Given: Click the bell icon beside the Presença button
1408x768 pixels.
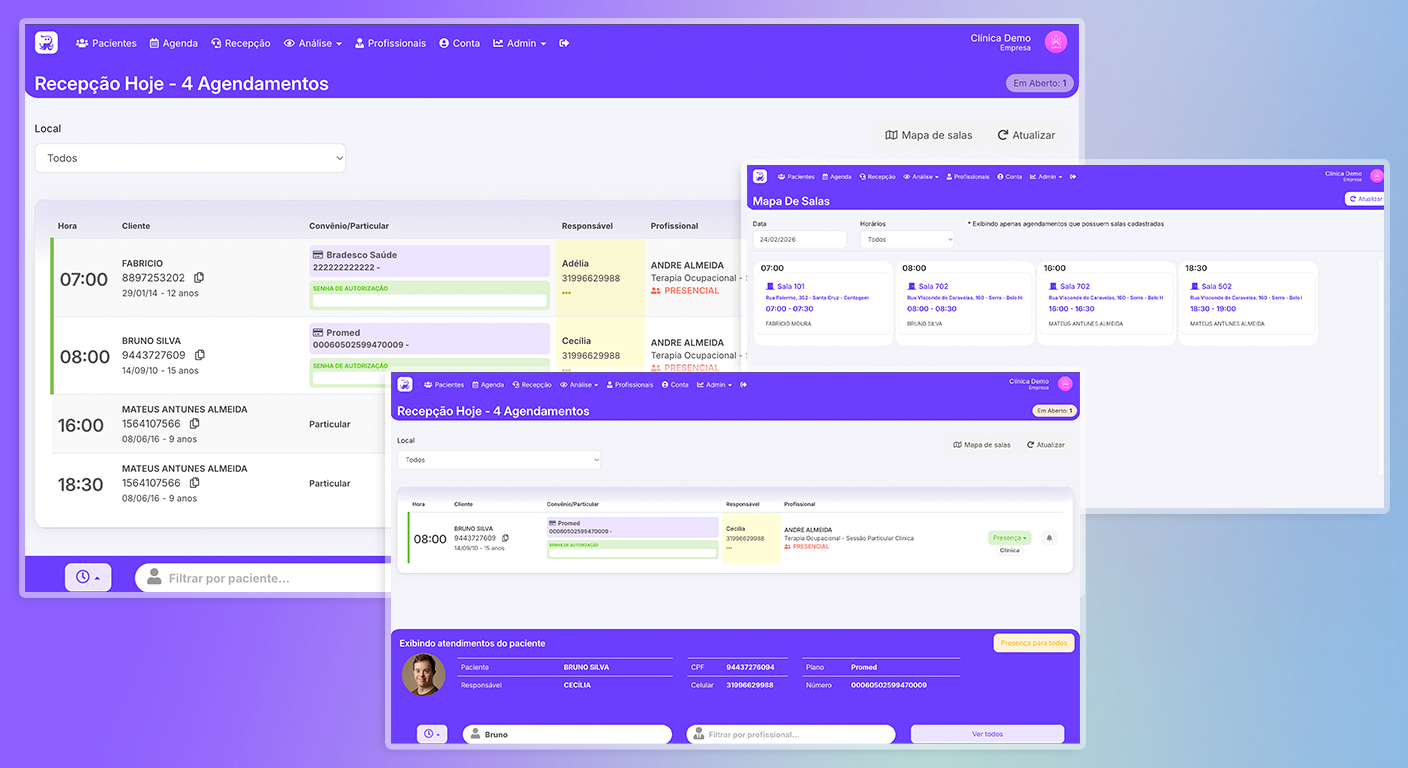Looking at the screenshot, I should pyautogui.click(x=1049, y=538).
